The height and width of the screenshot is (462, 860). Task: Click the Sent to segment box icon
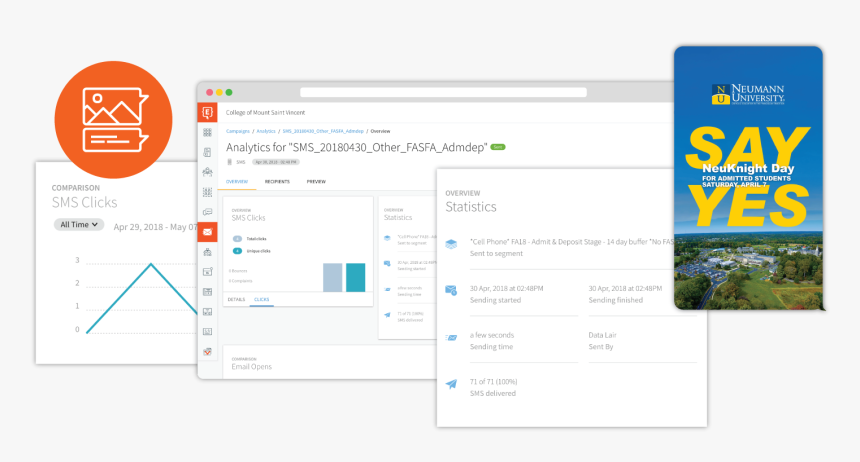pos(452,243)
